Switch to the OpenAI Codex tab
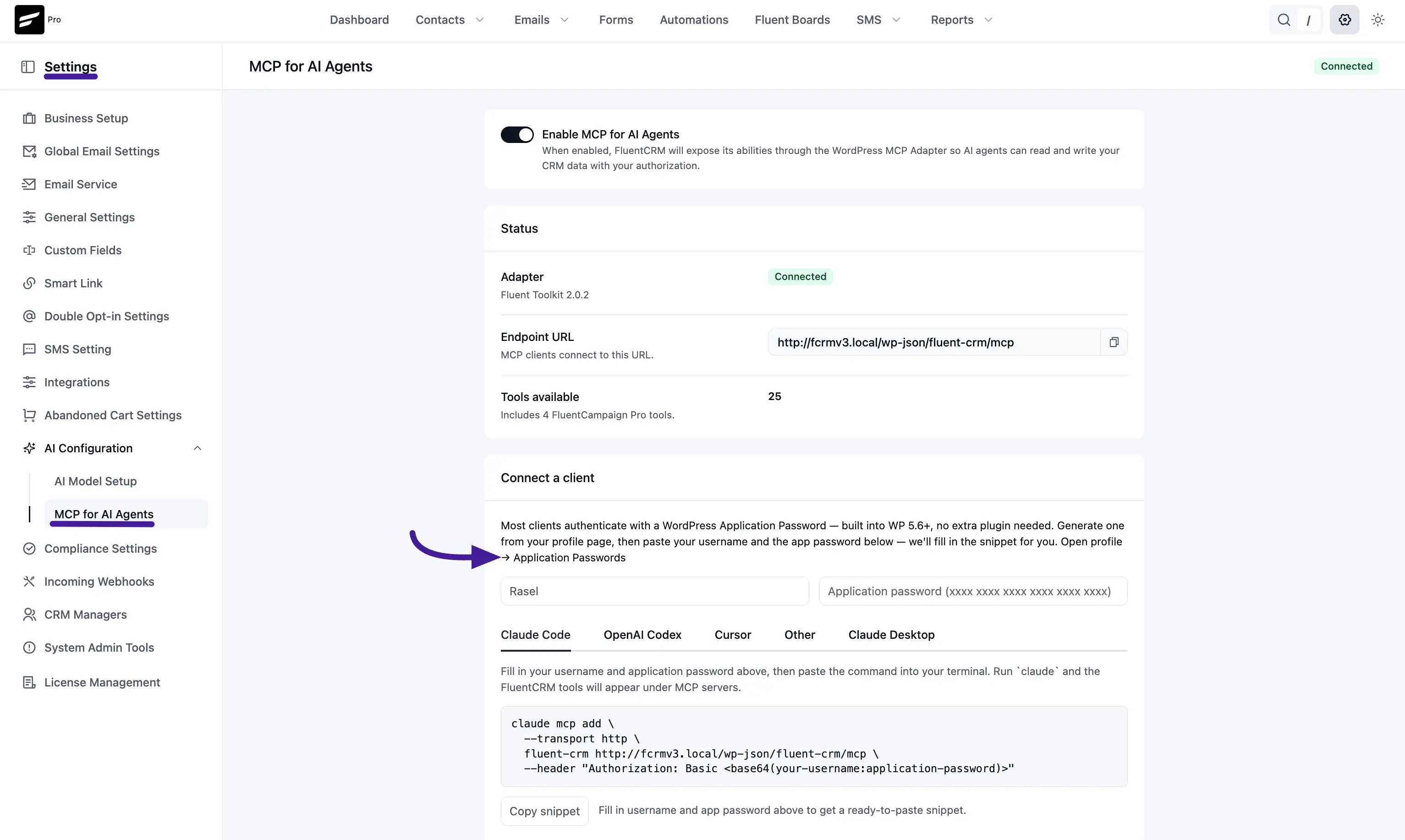 642,635
